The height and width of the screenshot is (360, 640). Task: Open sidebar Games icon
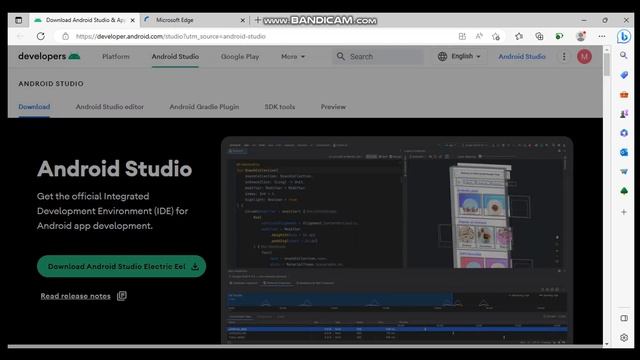(x=624, y=114)
